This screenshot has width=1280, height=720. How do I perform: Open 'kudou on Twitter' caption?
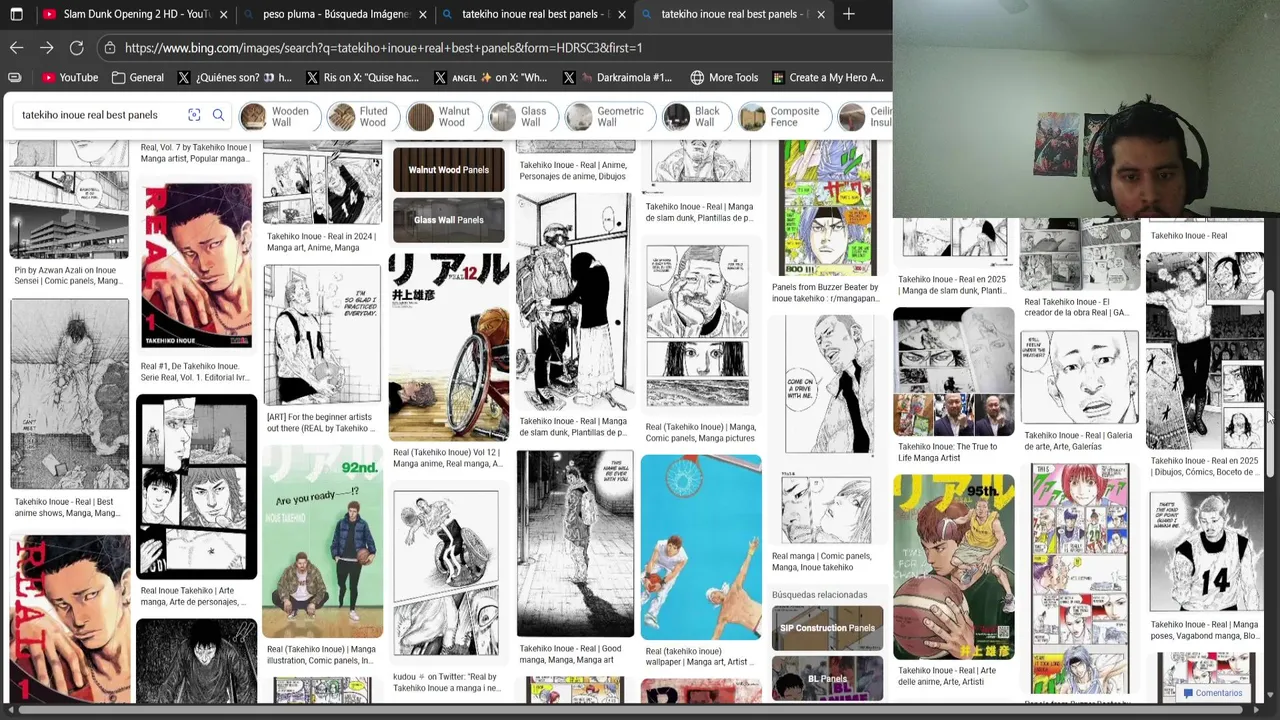(446, 682)
